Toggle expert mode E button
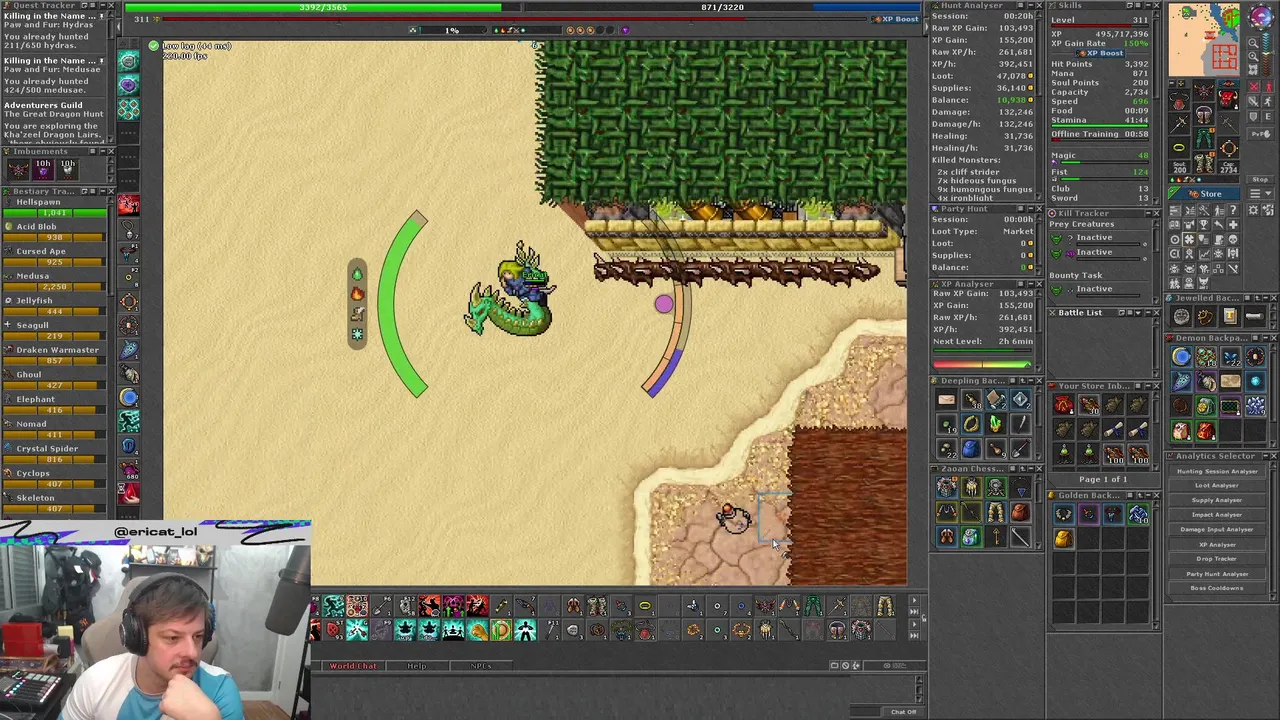This screenshot has height=720, width=1280. pos(1268,116)
